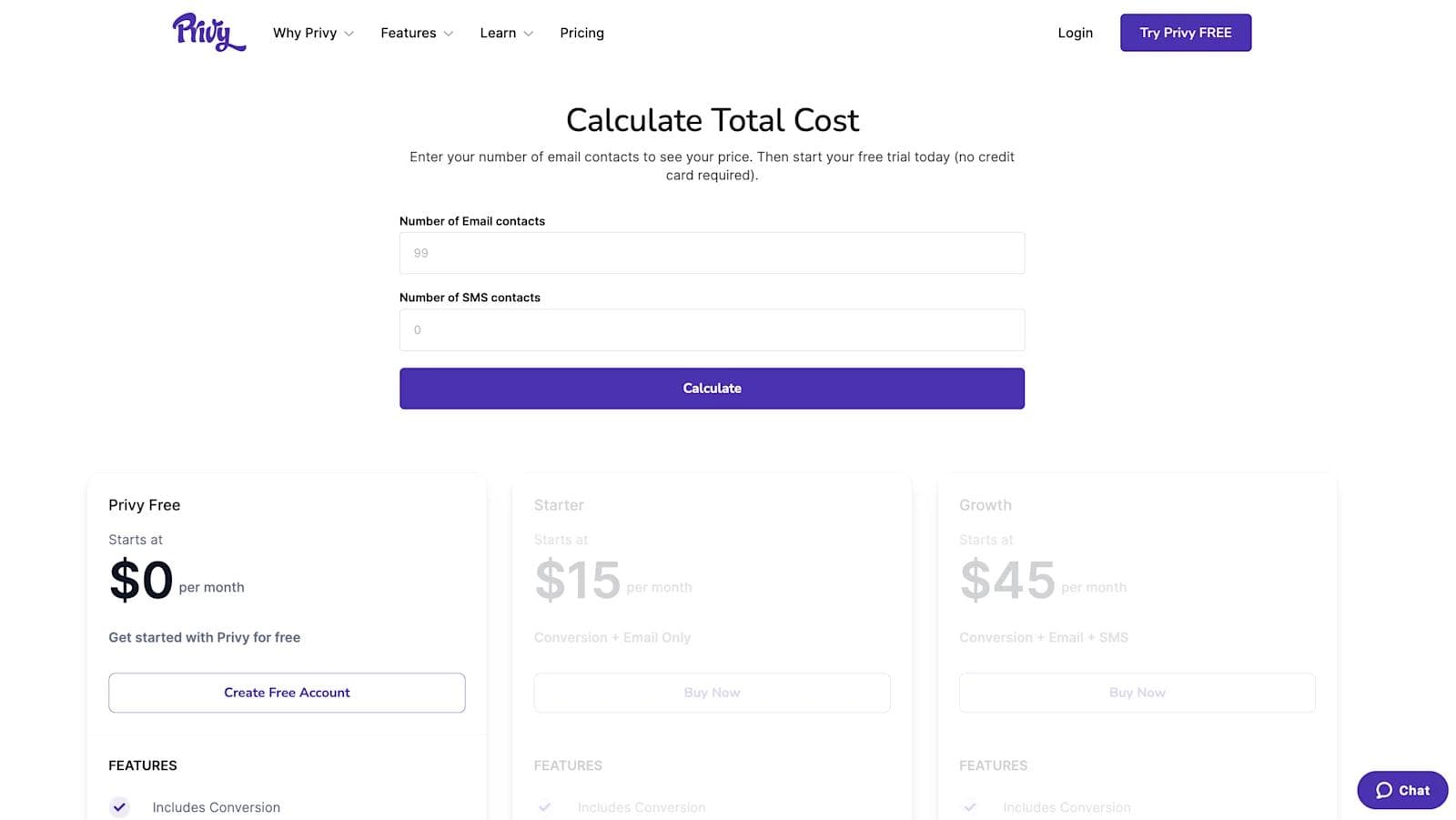
Task: Click Buy Now on the Starter plan
Action: pos(712,693)
